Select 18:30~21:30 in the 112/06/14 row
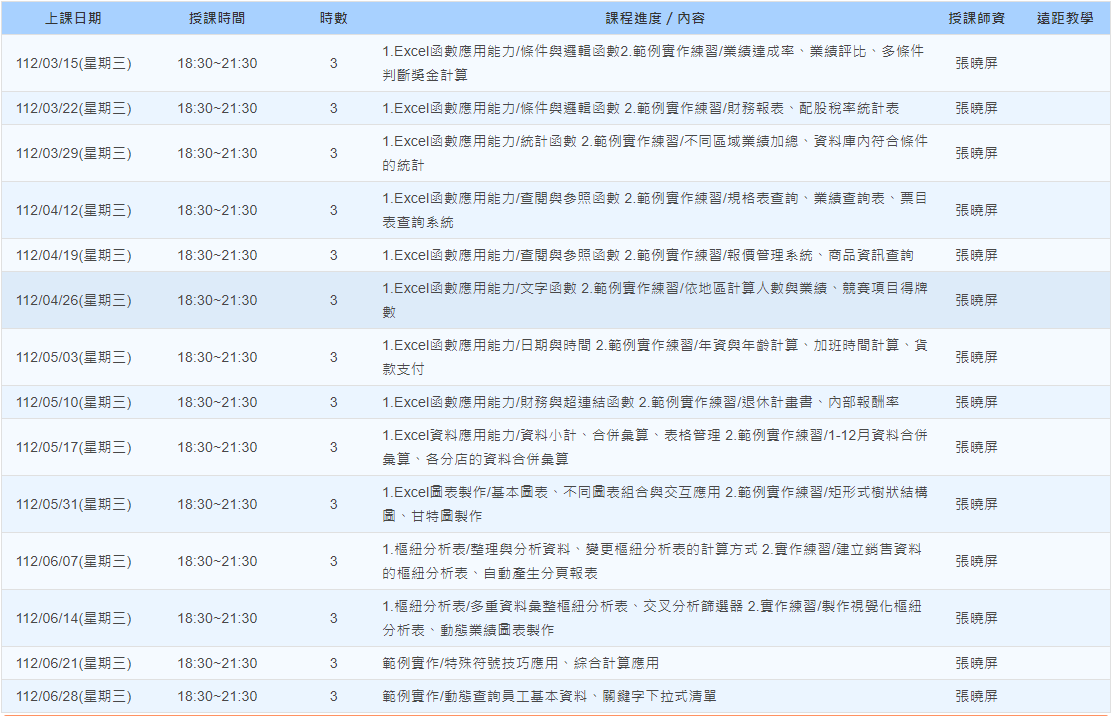The width and height of the screenshot is (1111, 716). [217, 618]
